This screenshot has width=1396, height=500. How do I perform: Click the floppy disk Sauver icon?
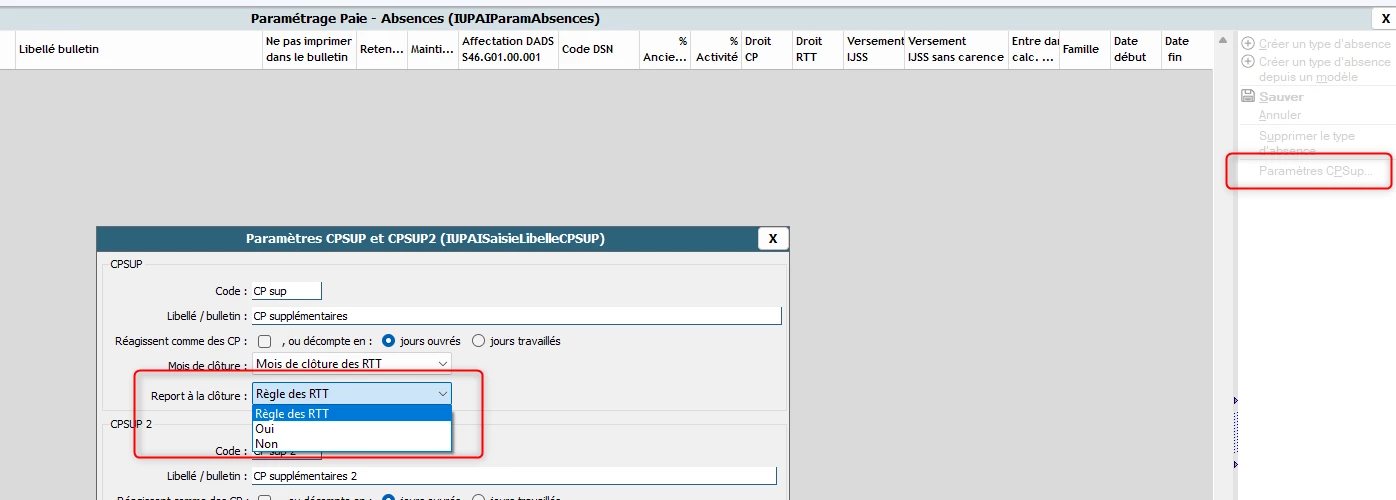pos(1247,96)
